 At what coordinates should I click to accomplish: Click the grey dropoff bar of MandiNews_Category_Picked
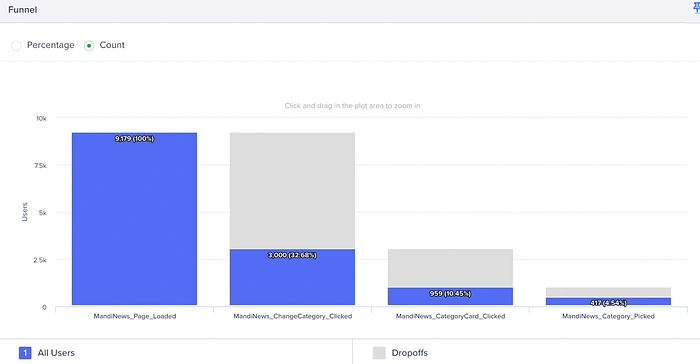[x=608, y=292]
